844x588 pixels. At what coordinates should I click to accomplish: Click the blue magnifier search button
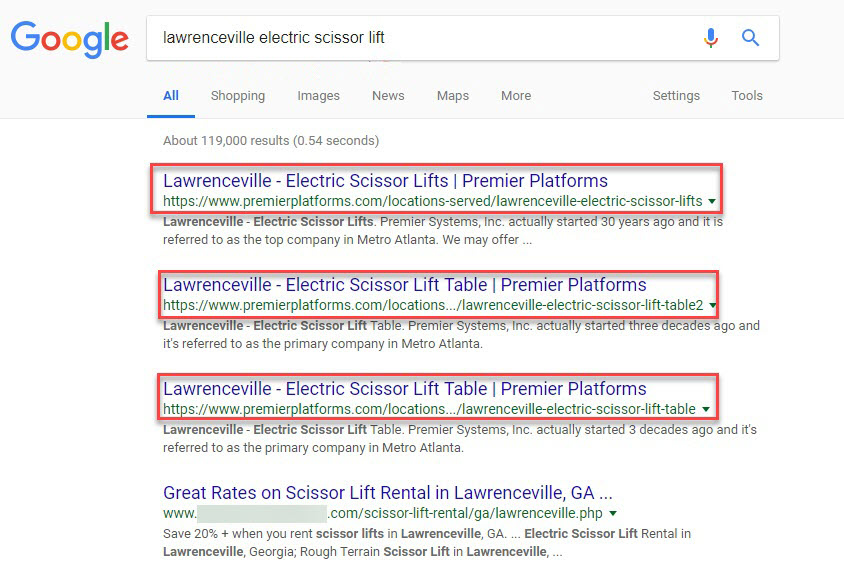750,38
